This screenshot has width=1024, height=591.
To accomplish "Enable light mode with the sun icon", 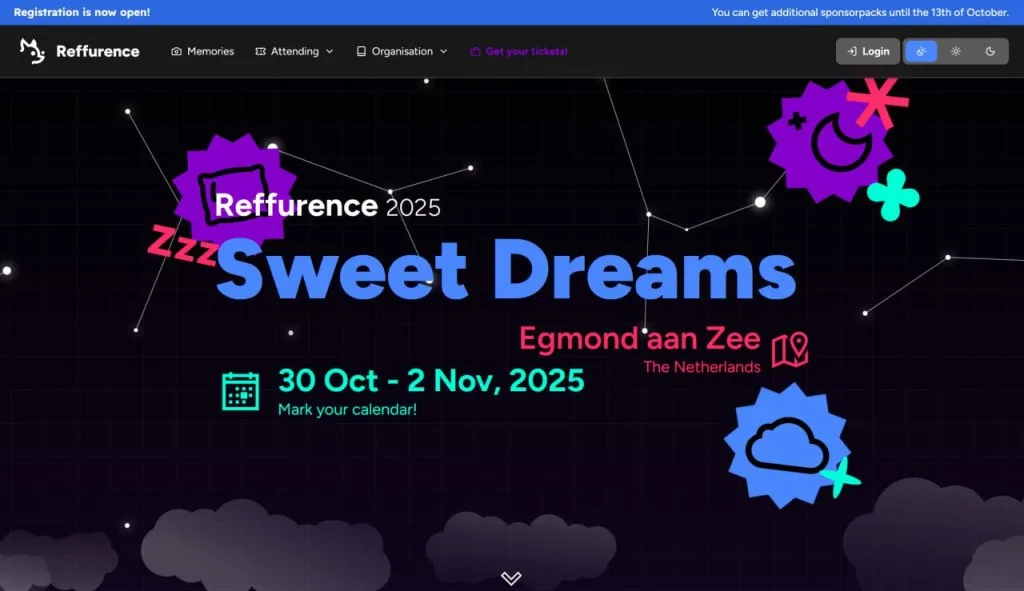I will pos(955,50).
